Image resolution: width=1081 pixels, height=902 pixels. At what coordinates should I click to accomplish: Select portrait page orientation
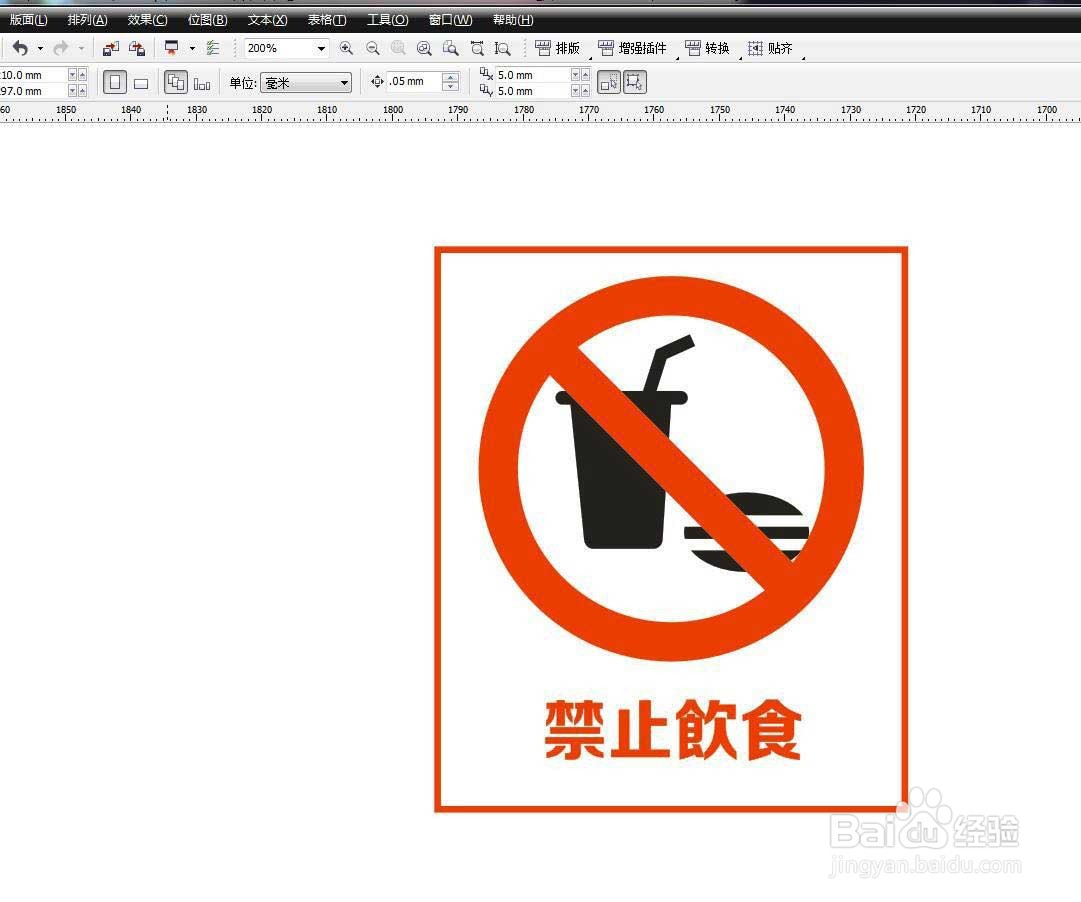114,83
